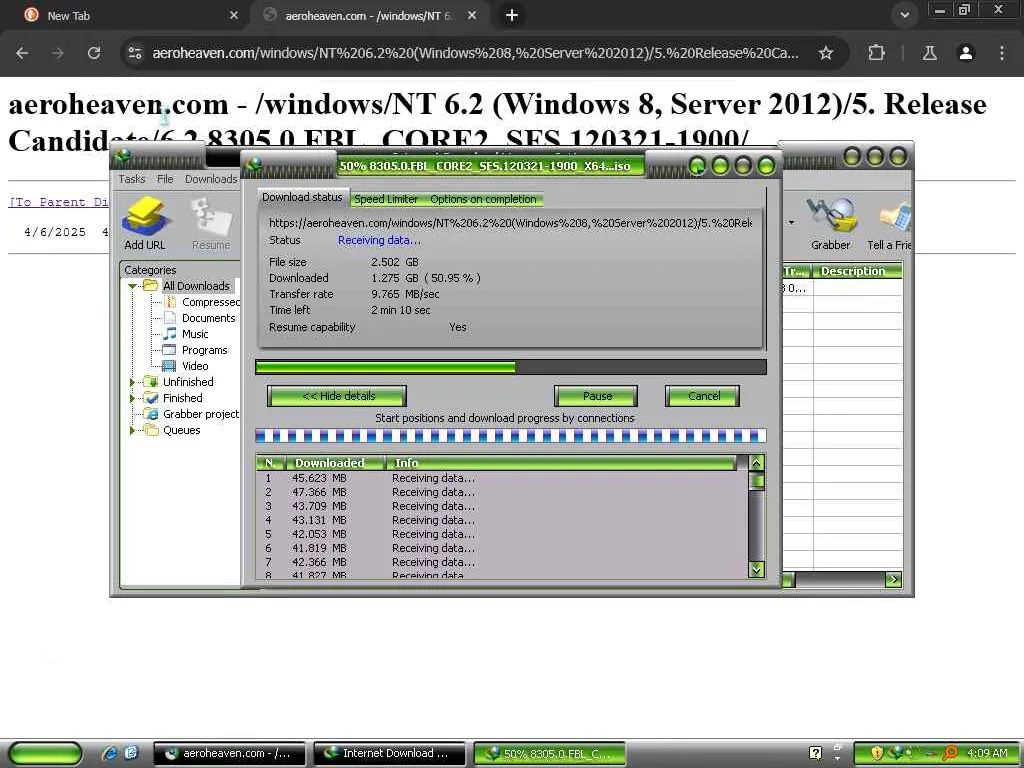Expand the Queues tree node
Screen dimensions: 1024x768
pyautogui.click(x=132, y=430)
